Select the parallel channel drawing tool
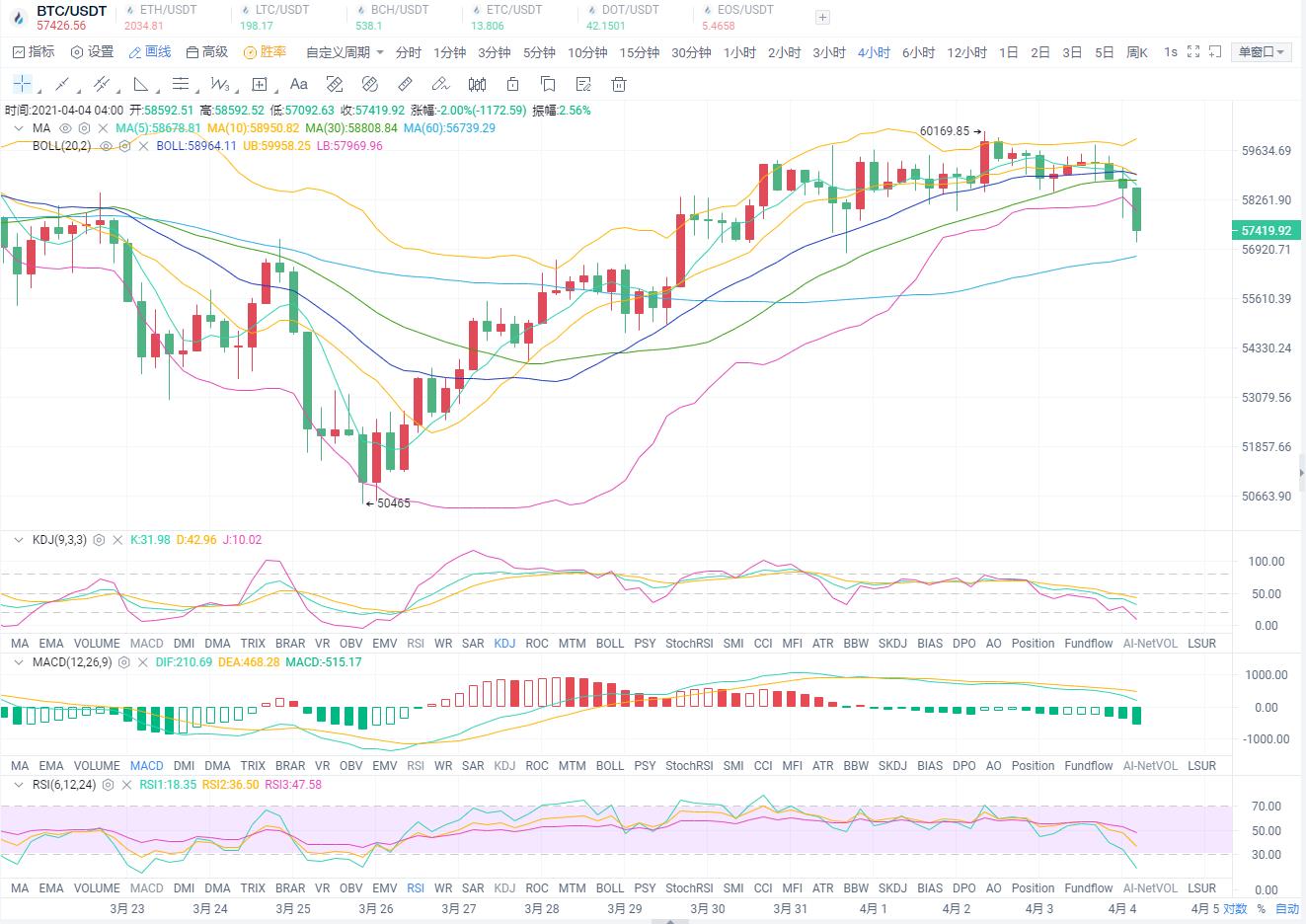The height and width of the screenshot is (924, 1306). 101,84
